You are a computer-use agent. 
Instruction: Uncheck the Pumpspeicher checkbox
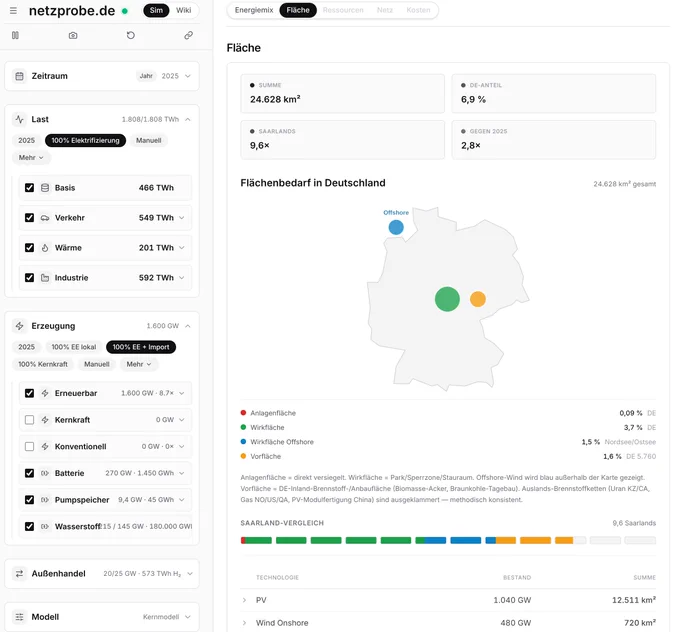point(29,500)
